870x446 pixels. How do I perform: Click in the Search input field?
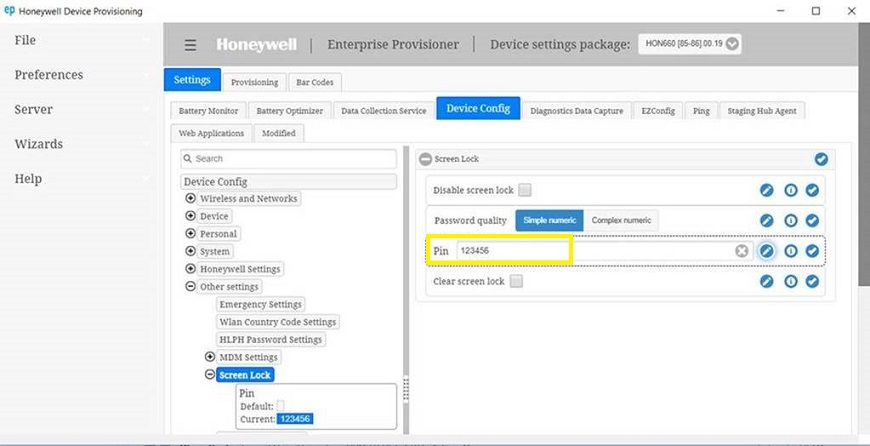click(289, 159)
